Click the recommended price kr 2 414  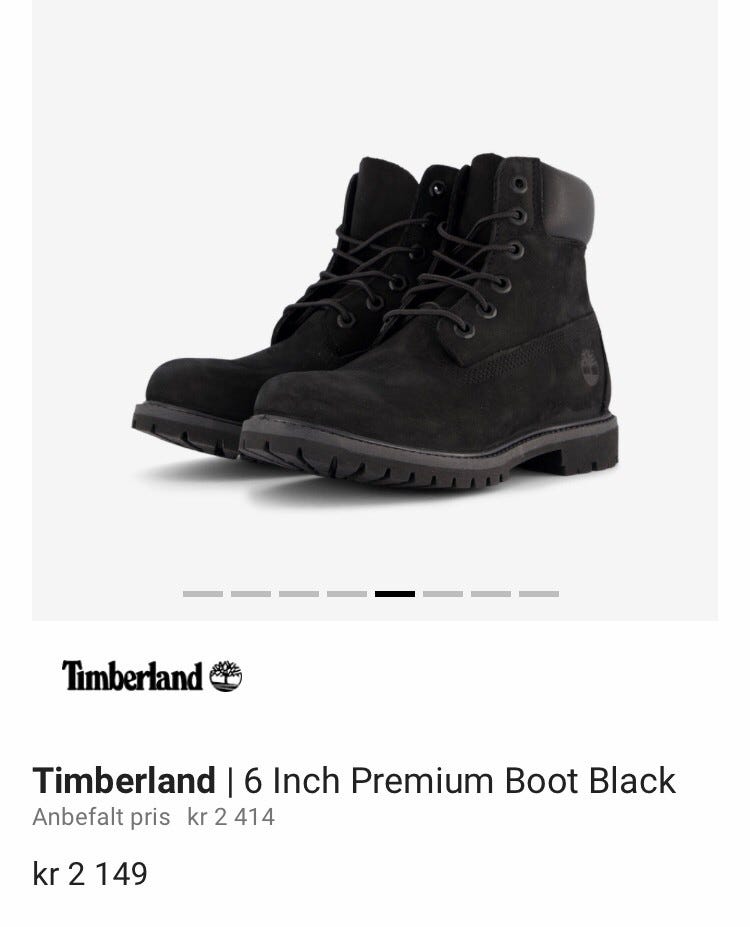coord(231,817)
